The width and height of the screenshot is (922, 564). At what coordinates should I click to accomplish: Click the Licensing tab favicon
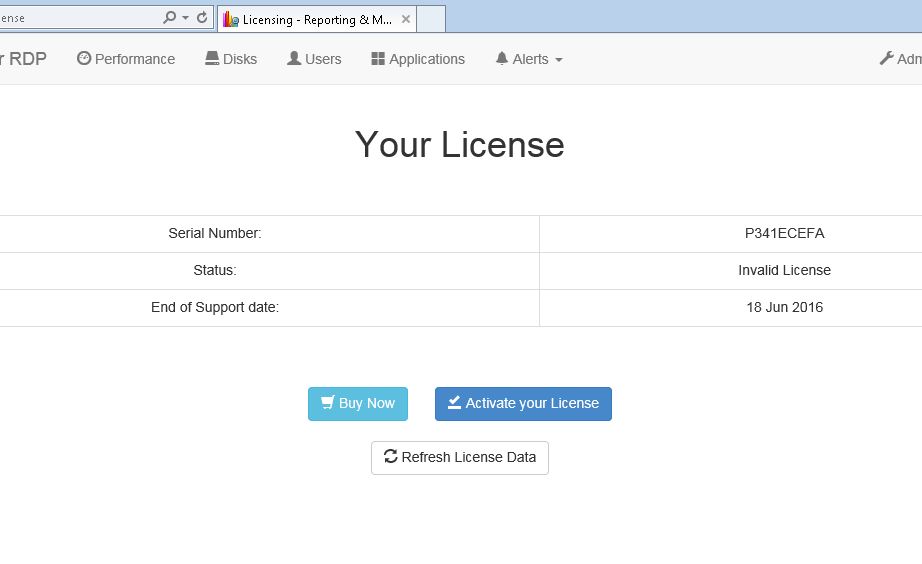coord(230,19)
